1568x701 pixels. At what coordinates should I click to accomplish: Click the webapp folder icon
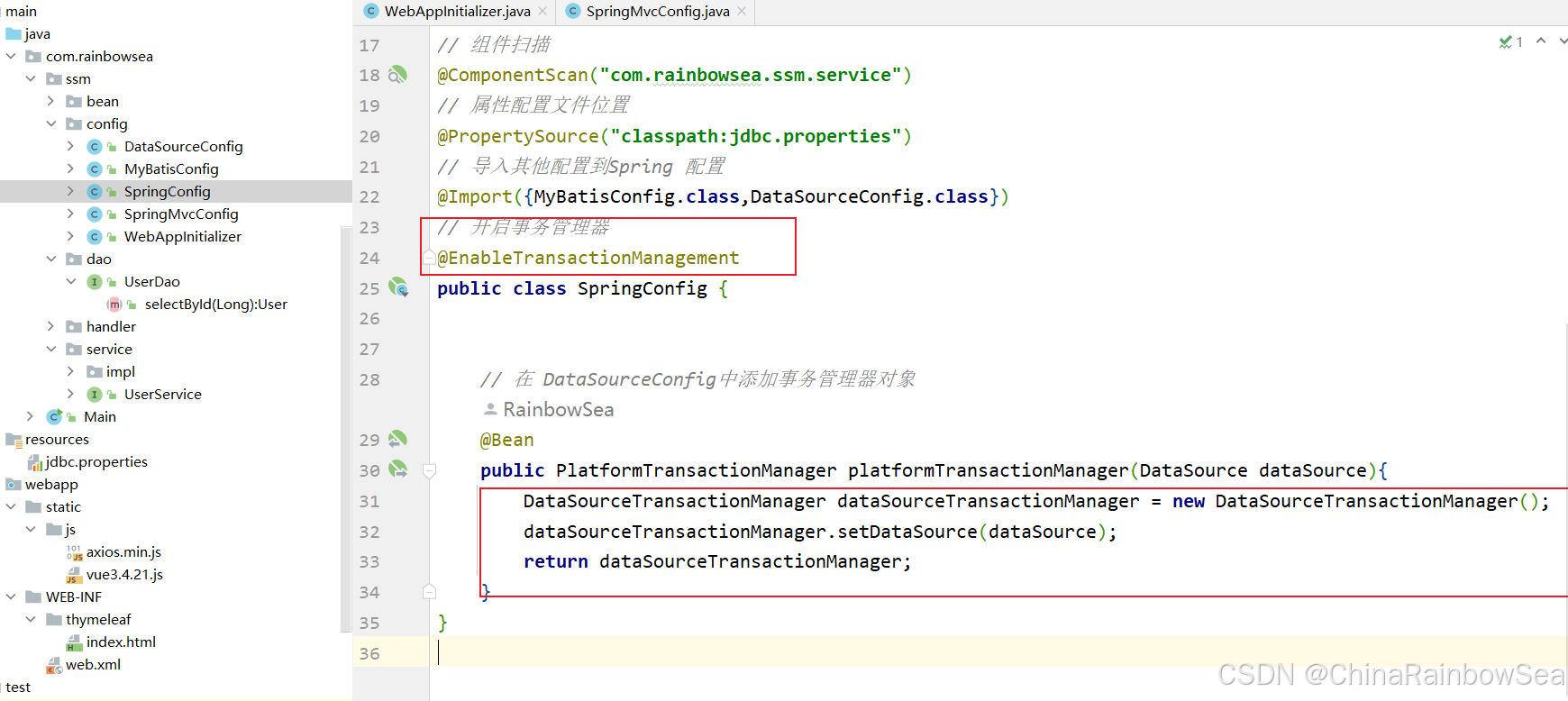(14, 485)
